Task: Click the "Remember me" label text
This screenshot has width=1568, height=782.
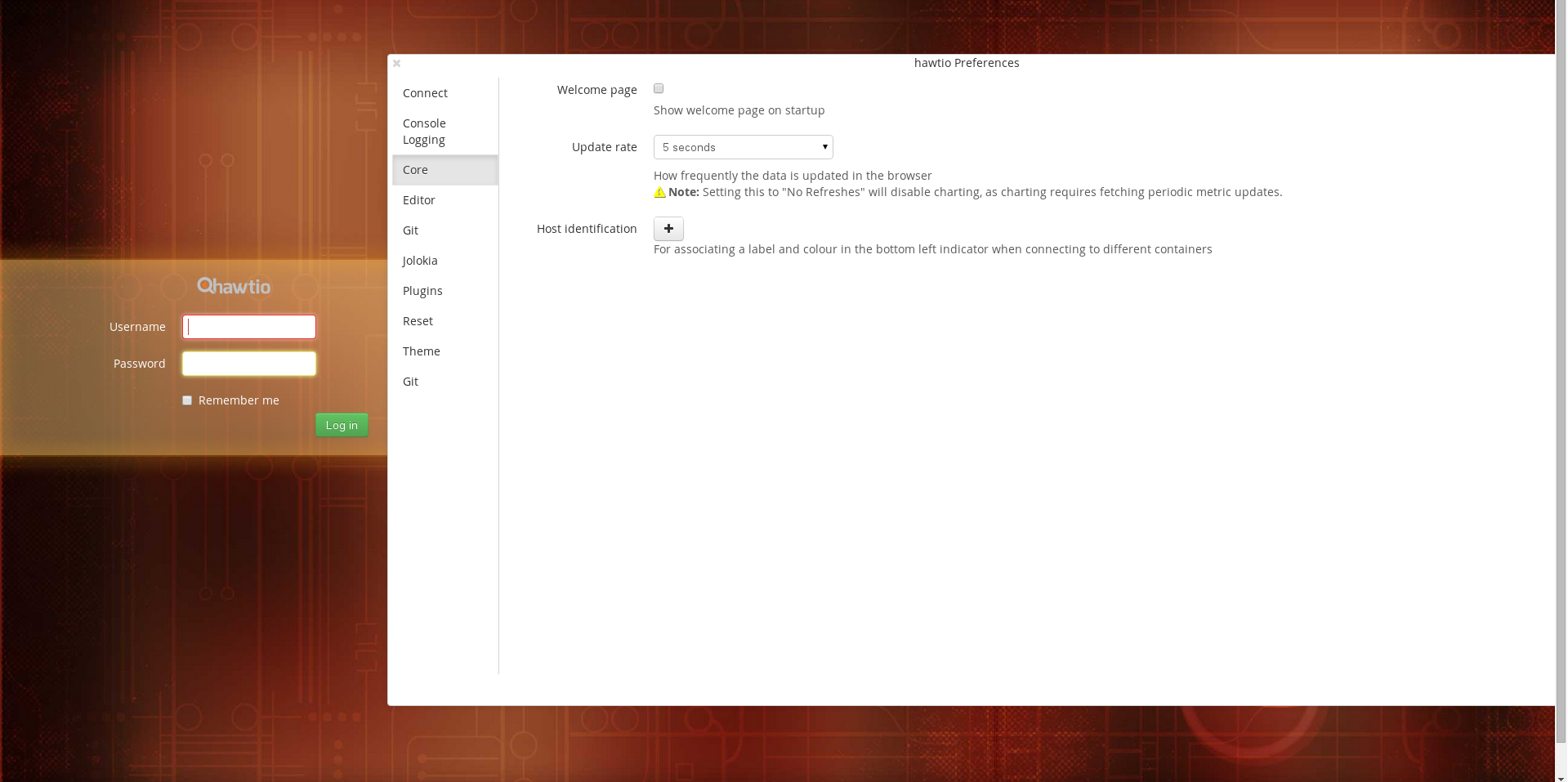Action: (x=239, y=400)
